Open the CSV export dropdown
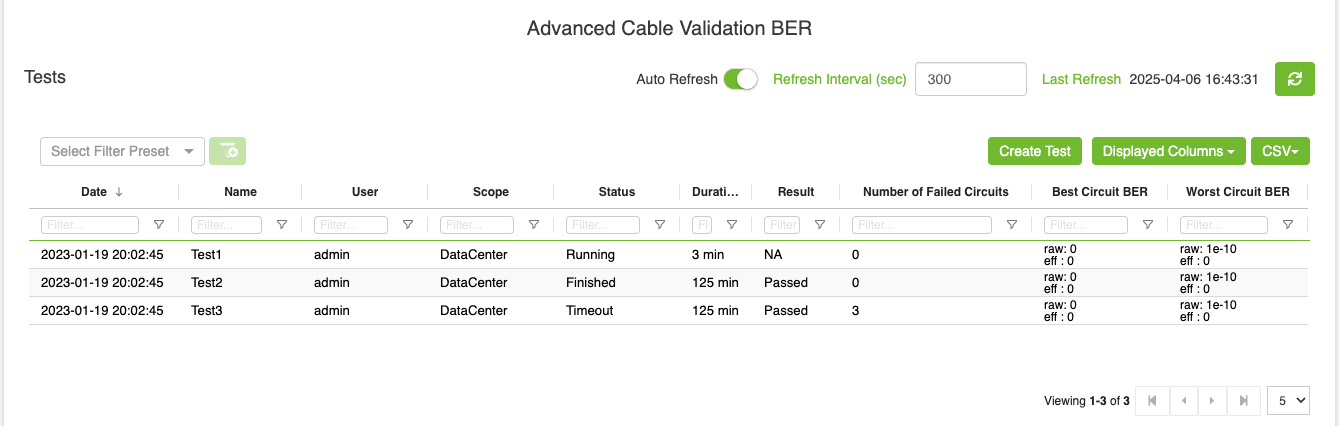The image size is (1340, 426). click(x=1280, y=151)
